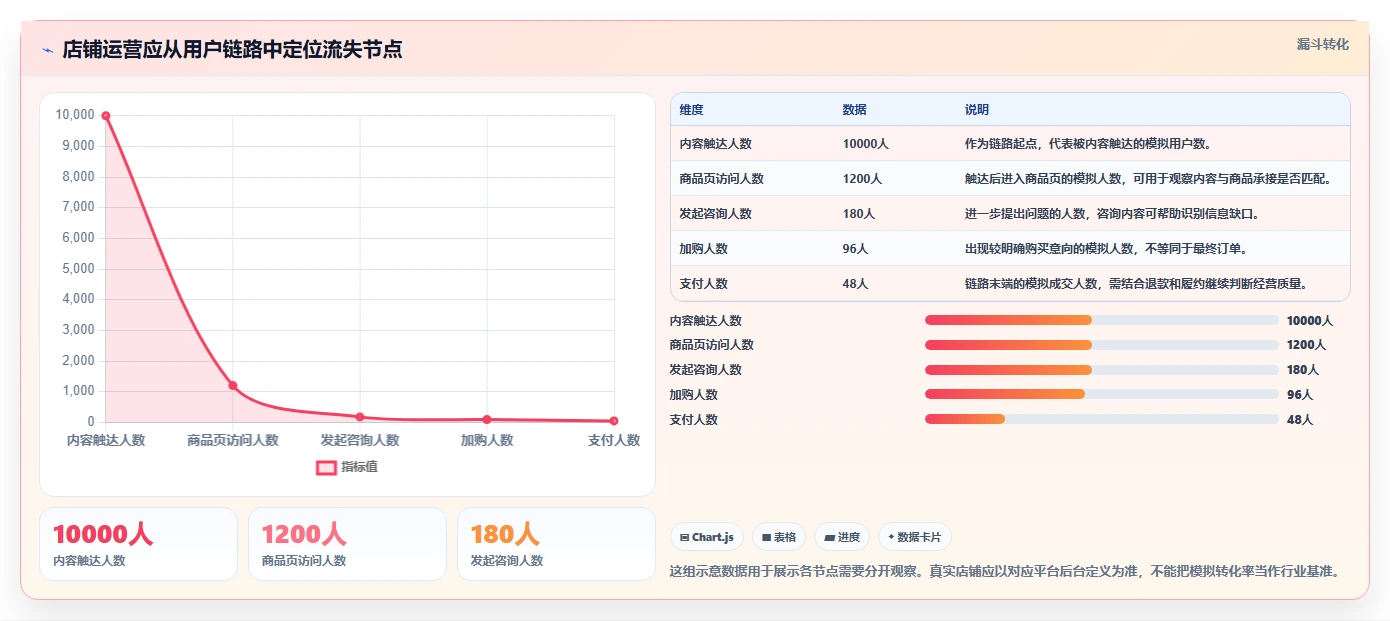Click the 10,000 y-axis label

(x=75, y=115)
